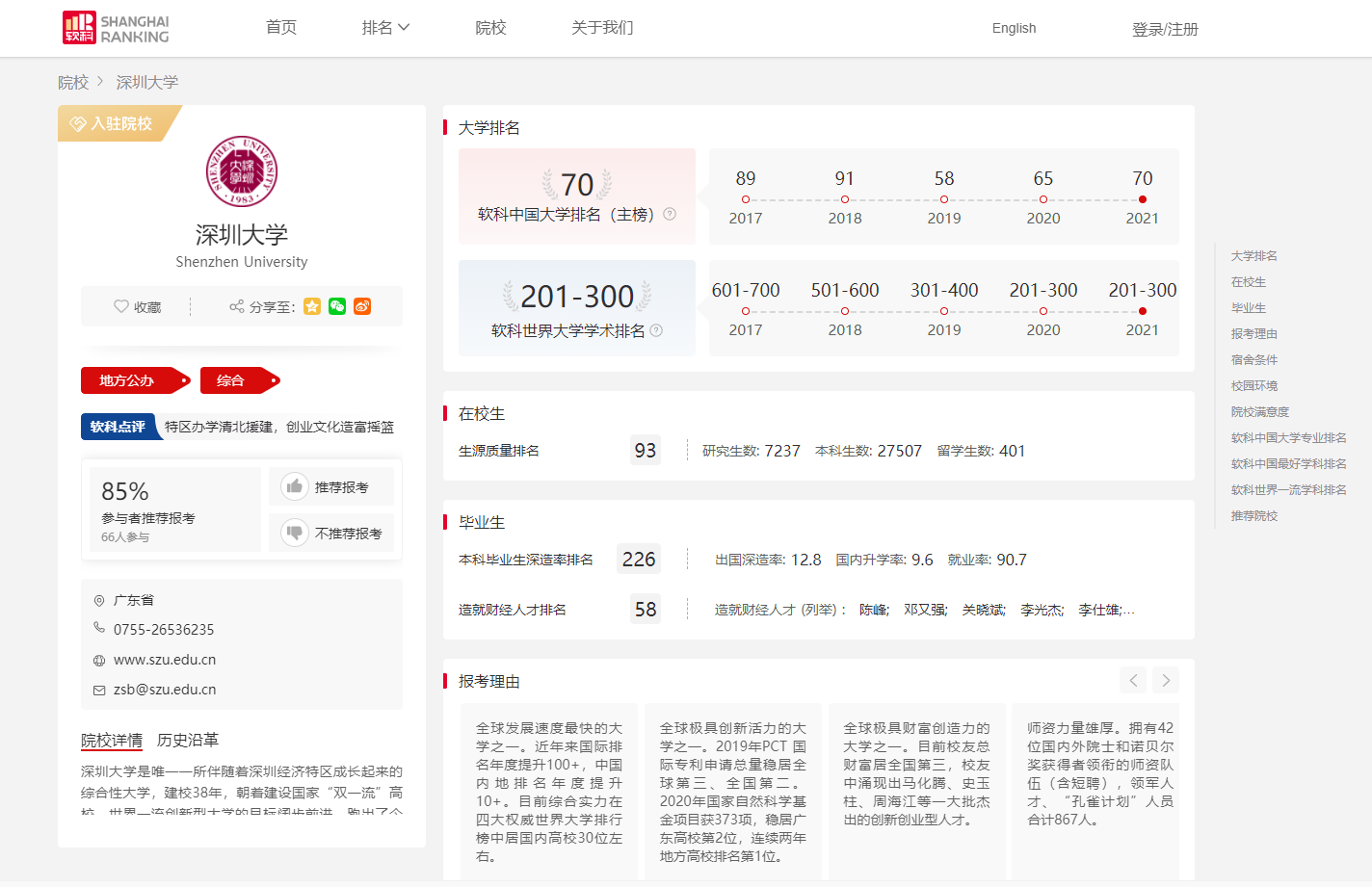Select 2017 marker on 软科中国大学排名 timeline
The height and width of the screenshot is (887, 1372).
[746, 199]
